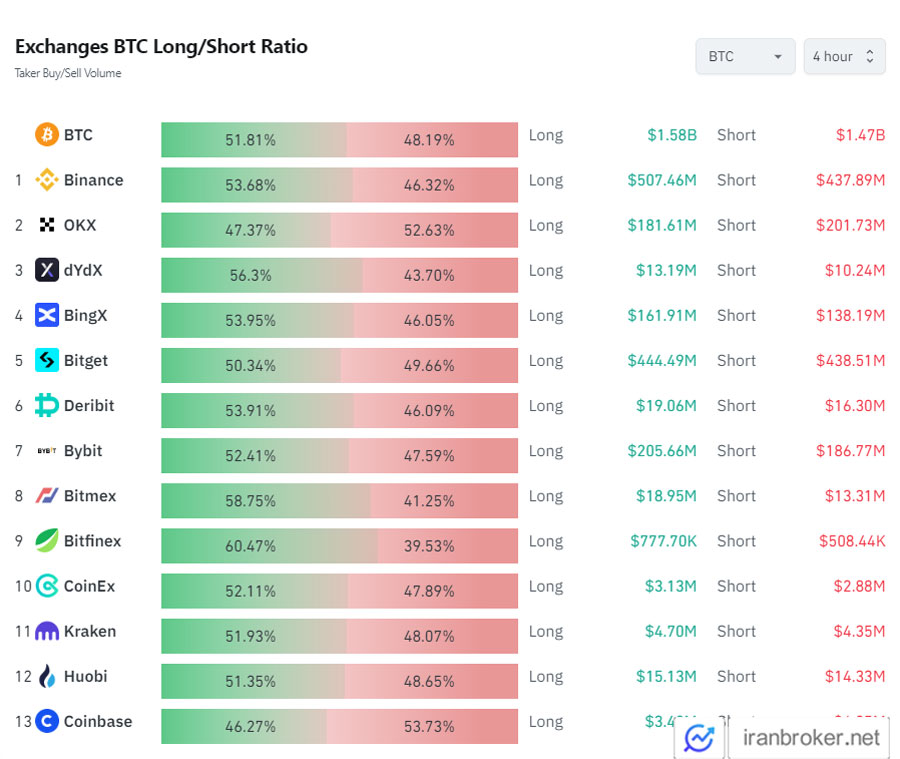900x759 pixels.
Task: Open the OKX exchange name link
Action: click(80, 225)
